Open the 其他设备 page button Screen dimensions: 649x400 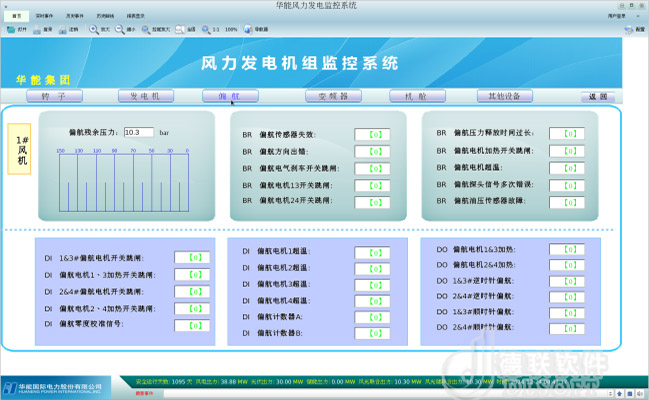503,97
